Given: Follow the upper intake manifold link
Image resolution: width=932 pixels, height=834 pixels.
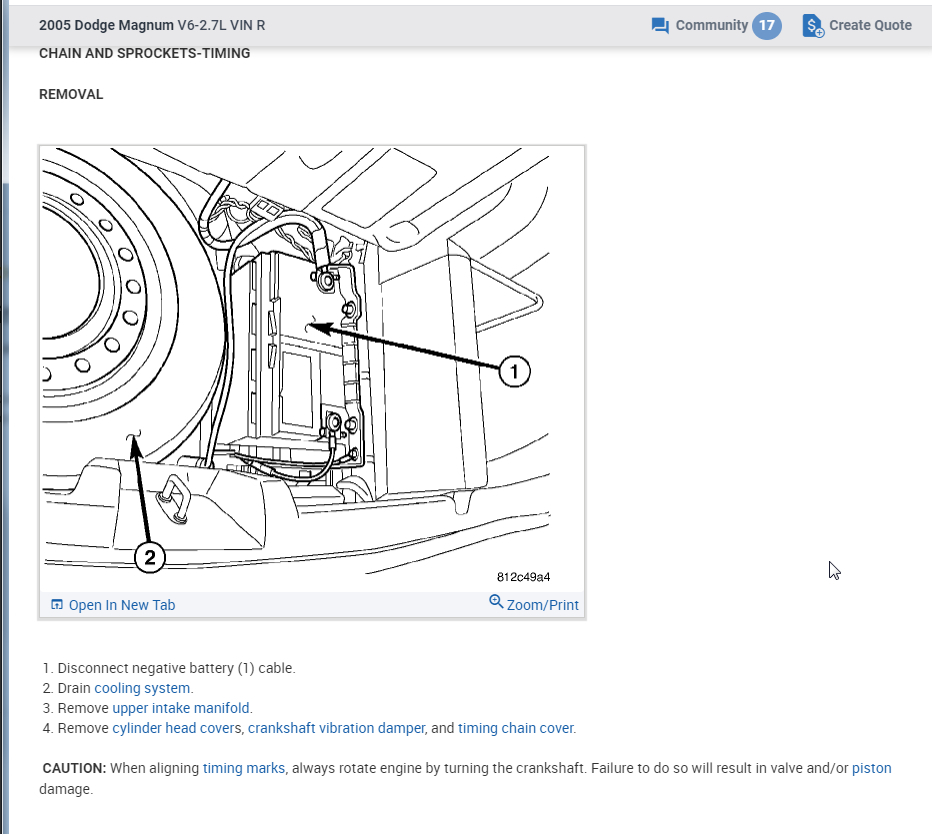Looking at the screenshot, I should click(x=175, y=708).
